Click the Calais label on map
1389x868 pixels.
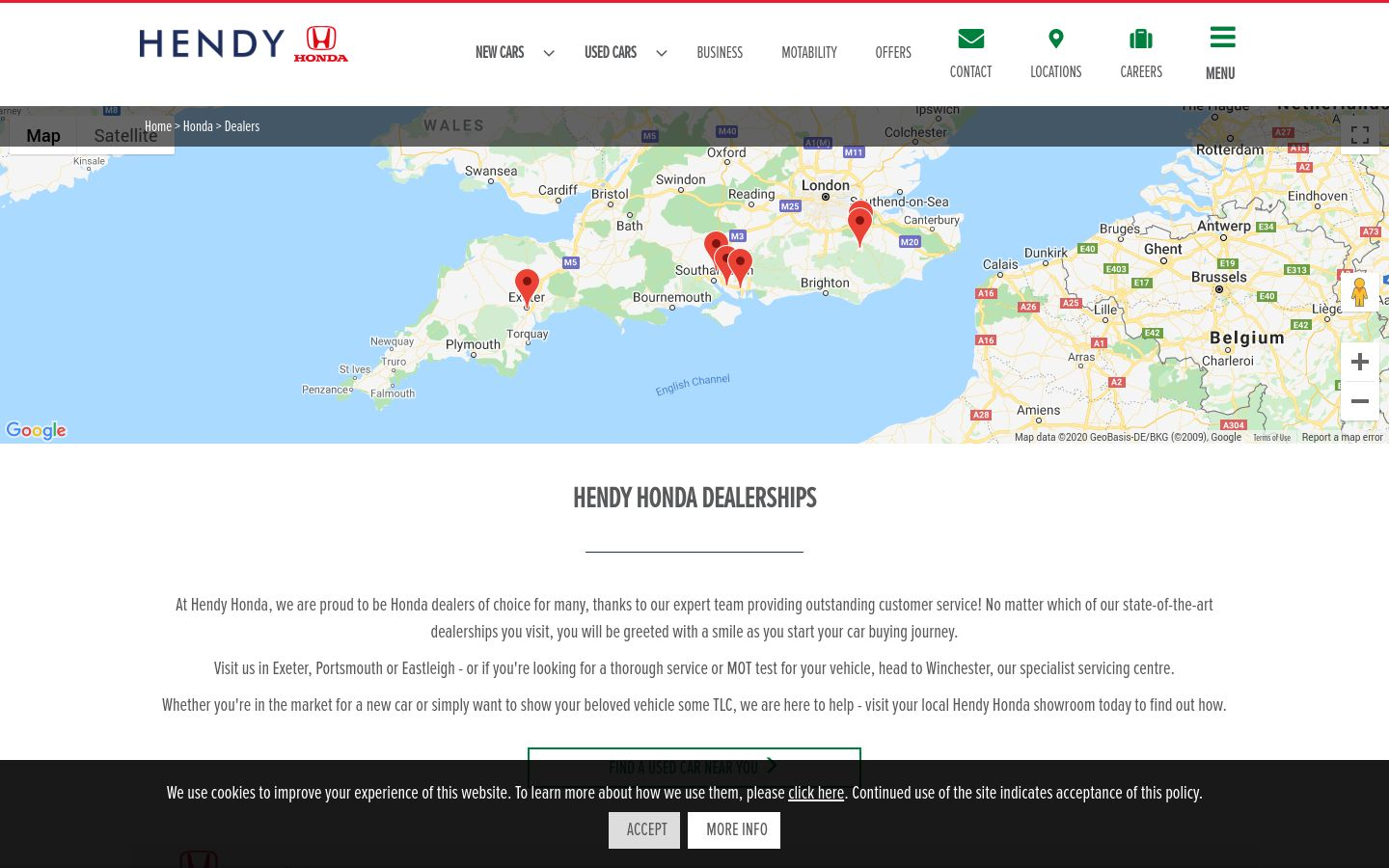(1000, 264)
